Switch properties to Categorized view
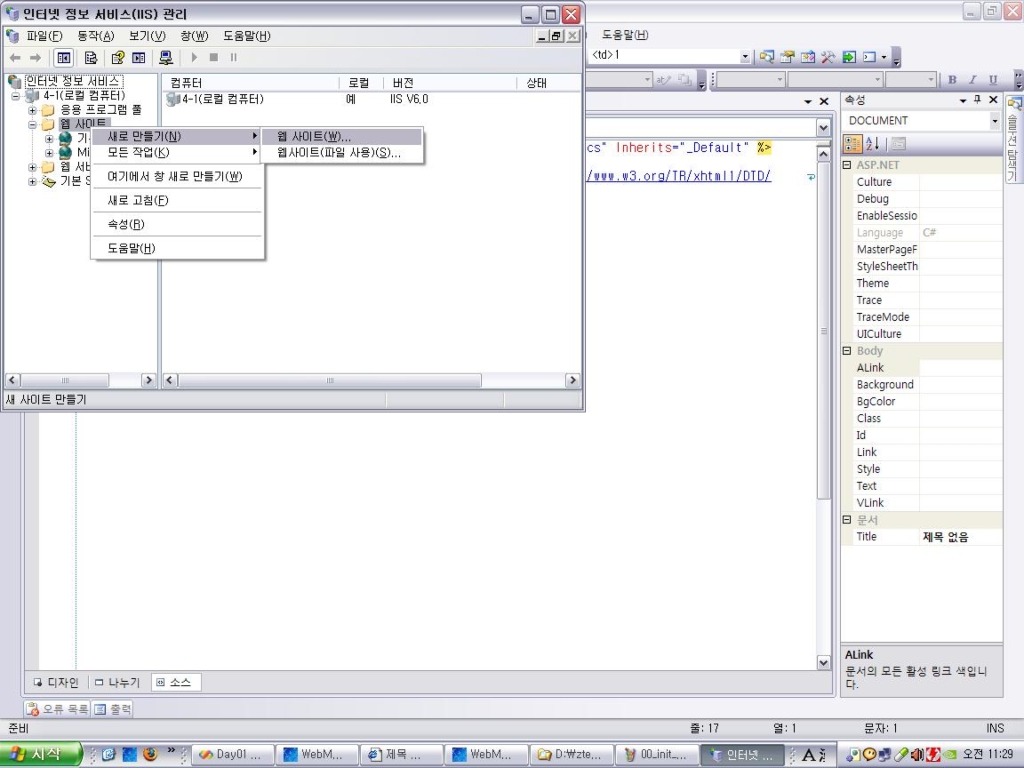Screen dimensions: 1024x768 (853, 144)
